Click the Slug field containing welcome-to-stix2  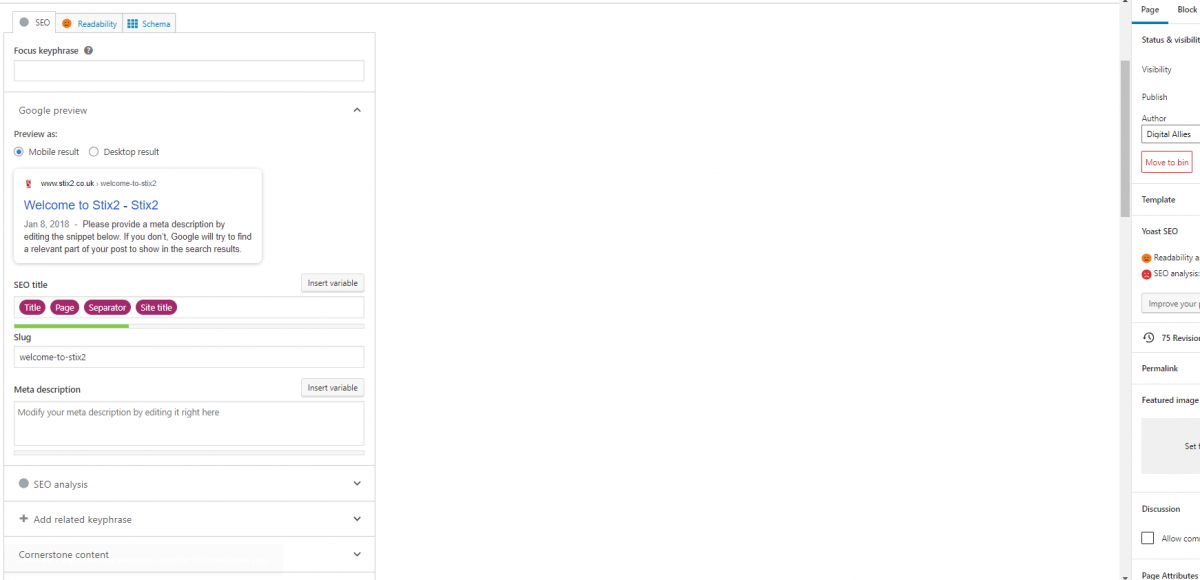click(189, 357)
